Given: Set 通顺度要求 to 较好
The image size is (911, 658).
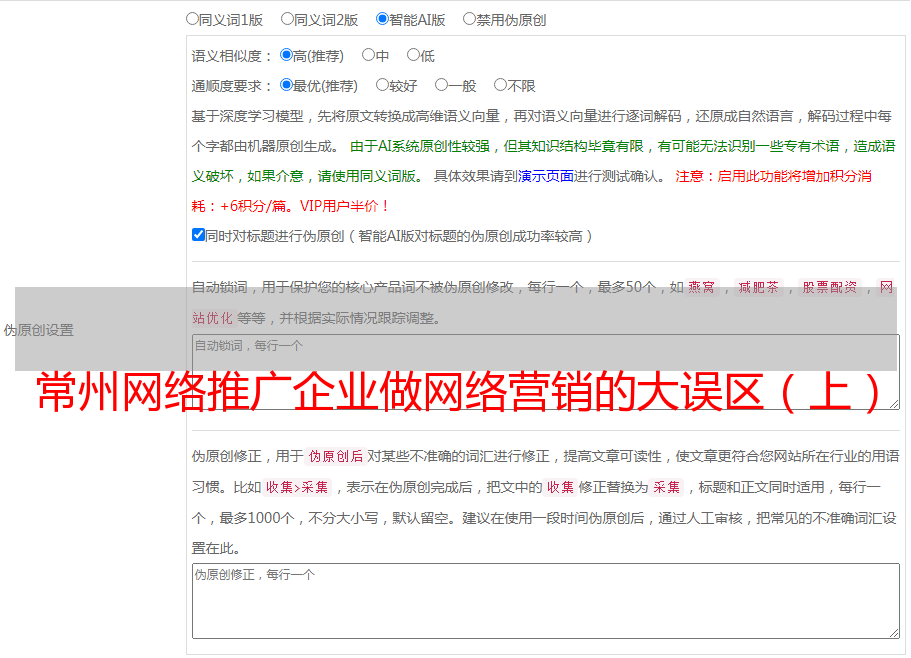Looking at the screenshot, I should [x=382, y=85].
